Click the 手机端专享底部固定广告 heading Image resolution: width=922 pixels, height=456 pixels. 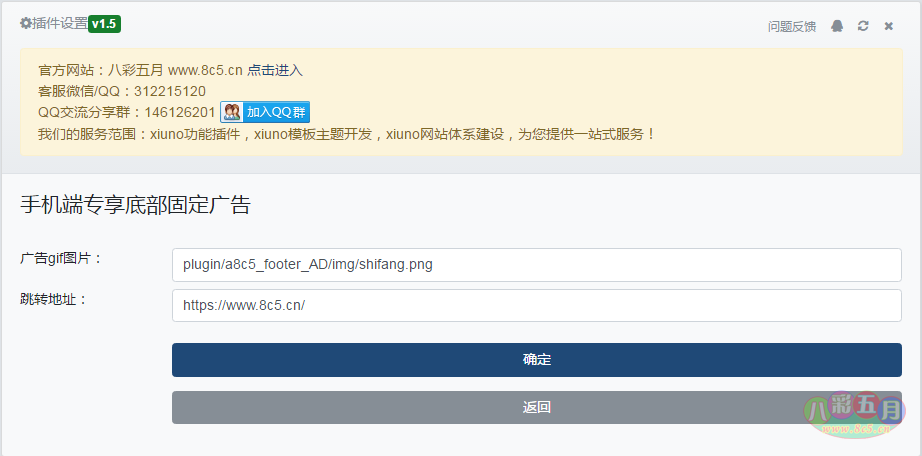coord(135,205)
